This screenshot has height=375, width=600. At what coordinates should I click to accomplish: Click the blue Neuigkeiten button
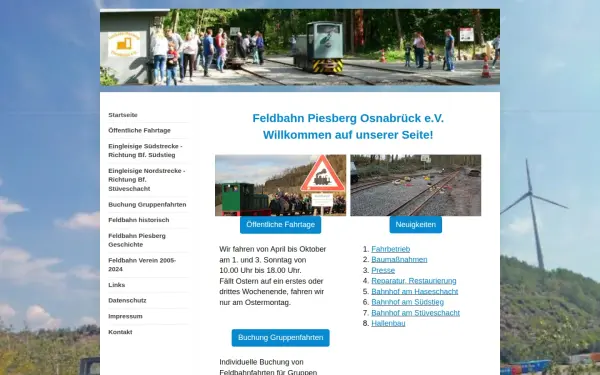pos(416,225)
